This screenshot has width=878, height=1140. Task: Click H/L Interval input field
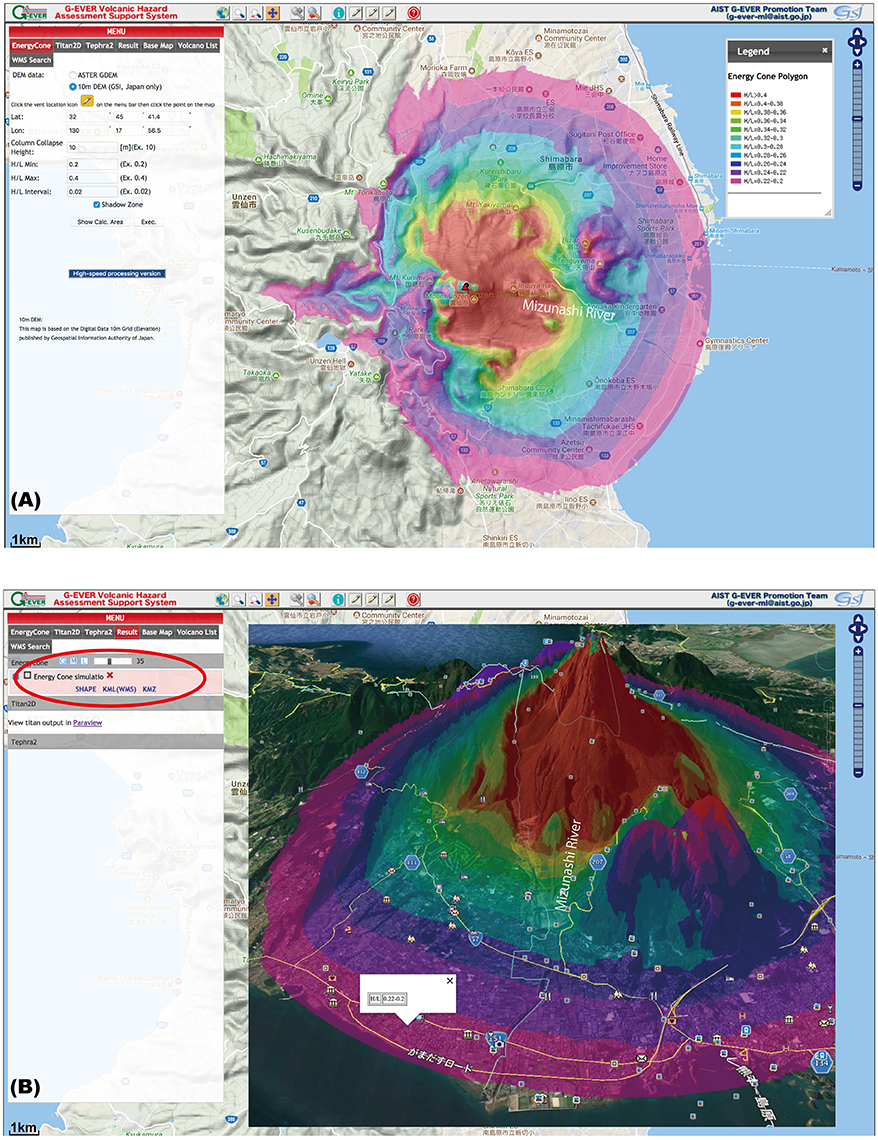(x=92, y=191)
